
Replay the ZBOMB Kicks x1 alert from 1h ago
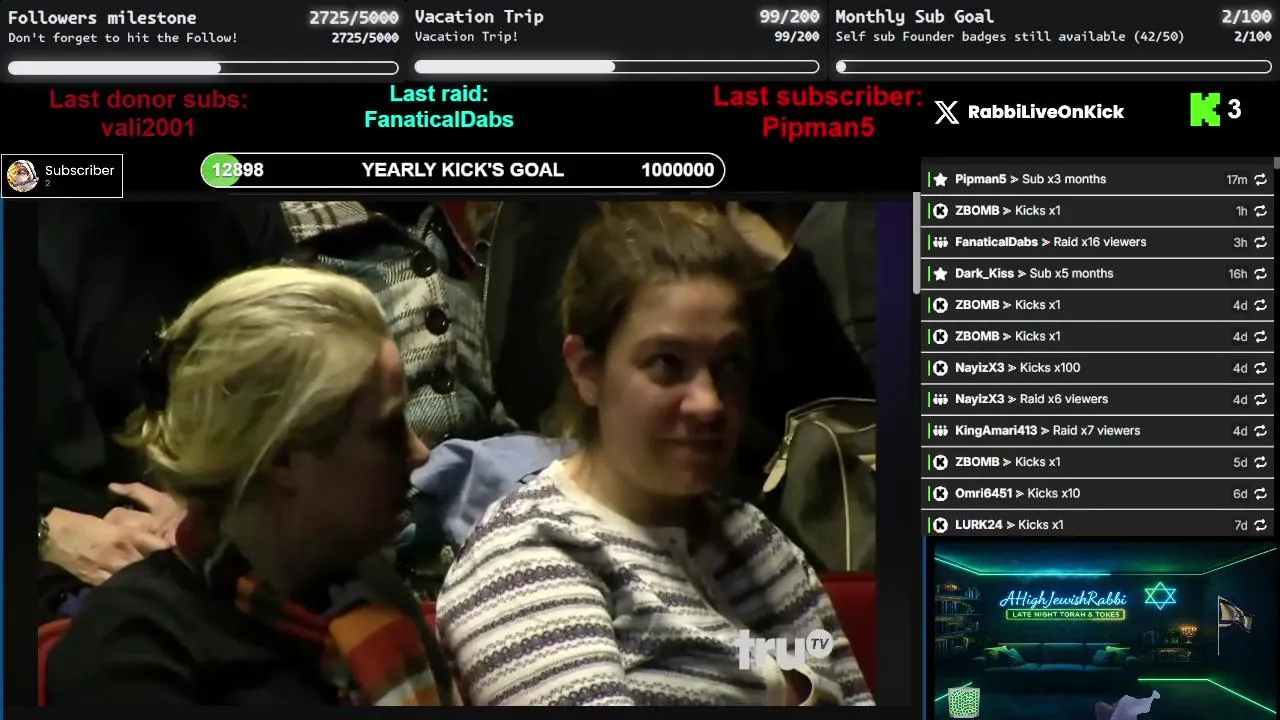(x=1260, y=211)
